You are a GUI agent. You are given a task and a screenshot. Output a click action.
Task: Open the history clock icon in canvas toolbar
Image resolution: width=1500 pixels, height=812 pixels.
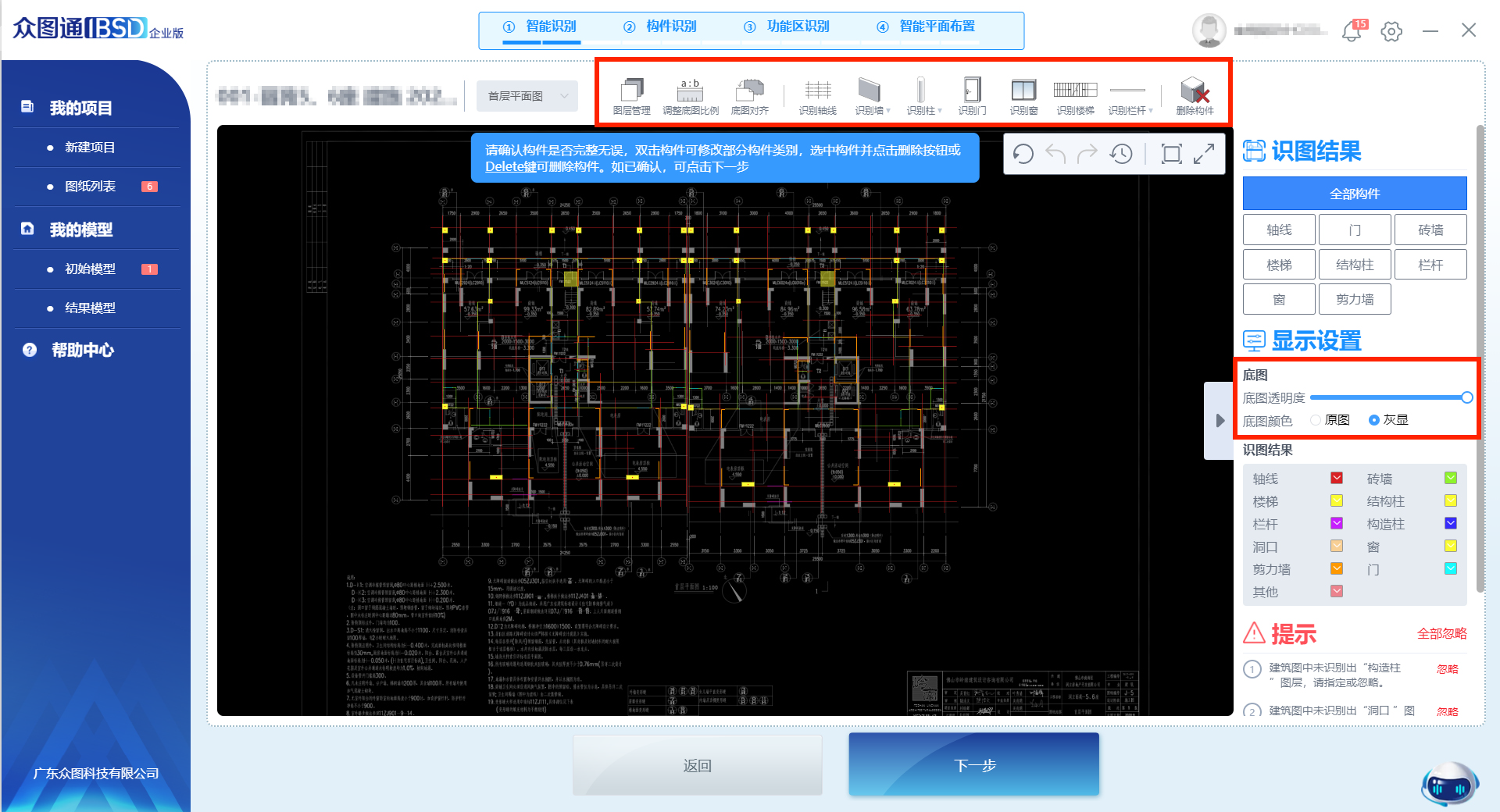1121,154
